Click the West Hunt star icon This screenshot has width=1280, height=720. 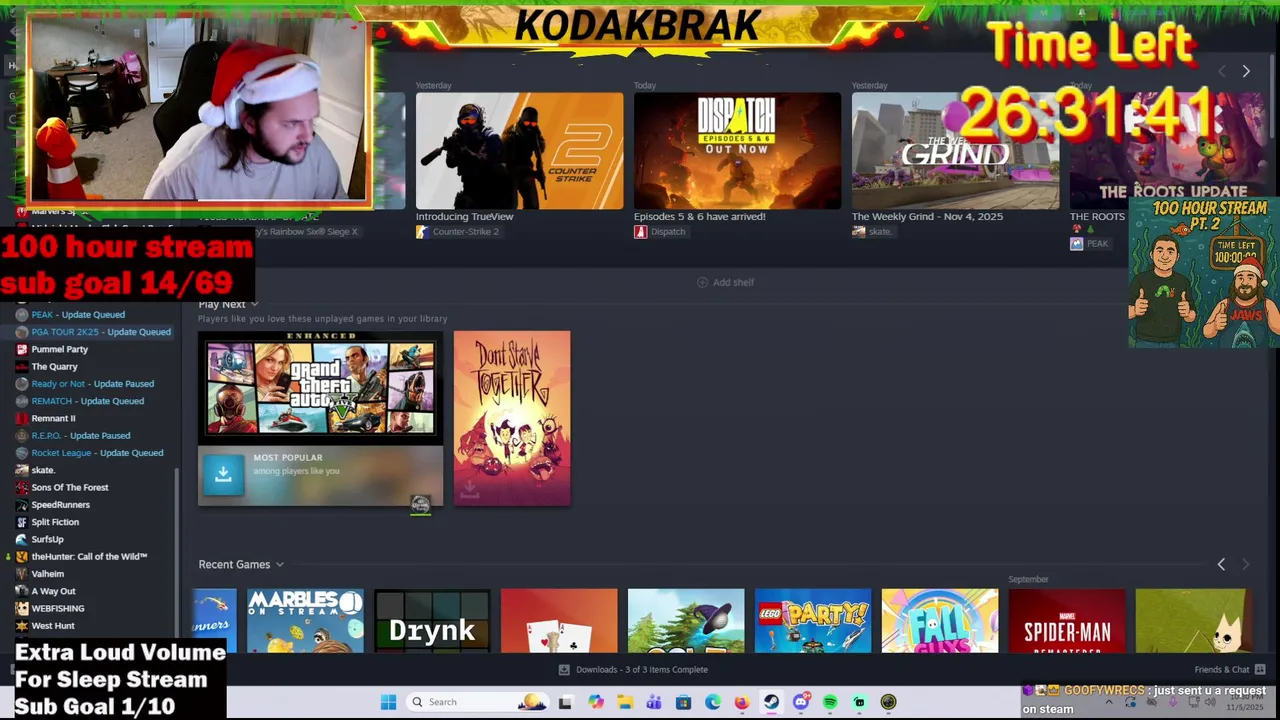(22, 626)
